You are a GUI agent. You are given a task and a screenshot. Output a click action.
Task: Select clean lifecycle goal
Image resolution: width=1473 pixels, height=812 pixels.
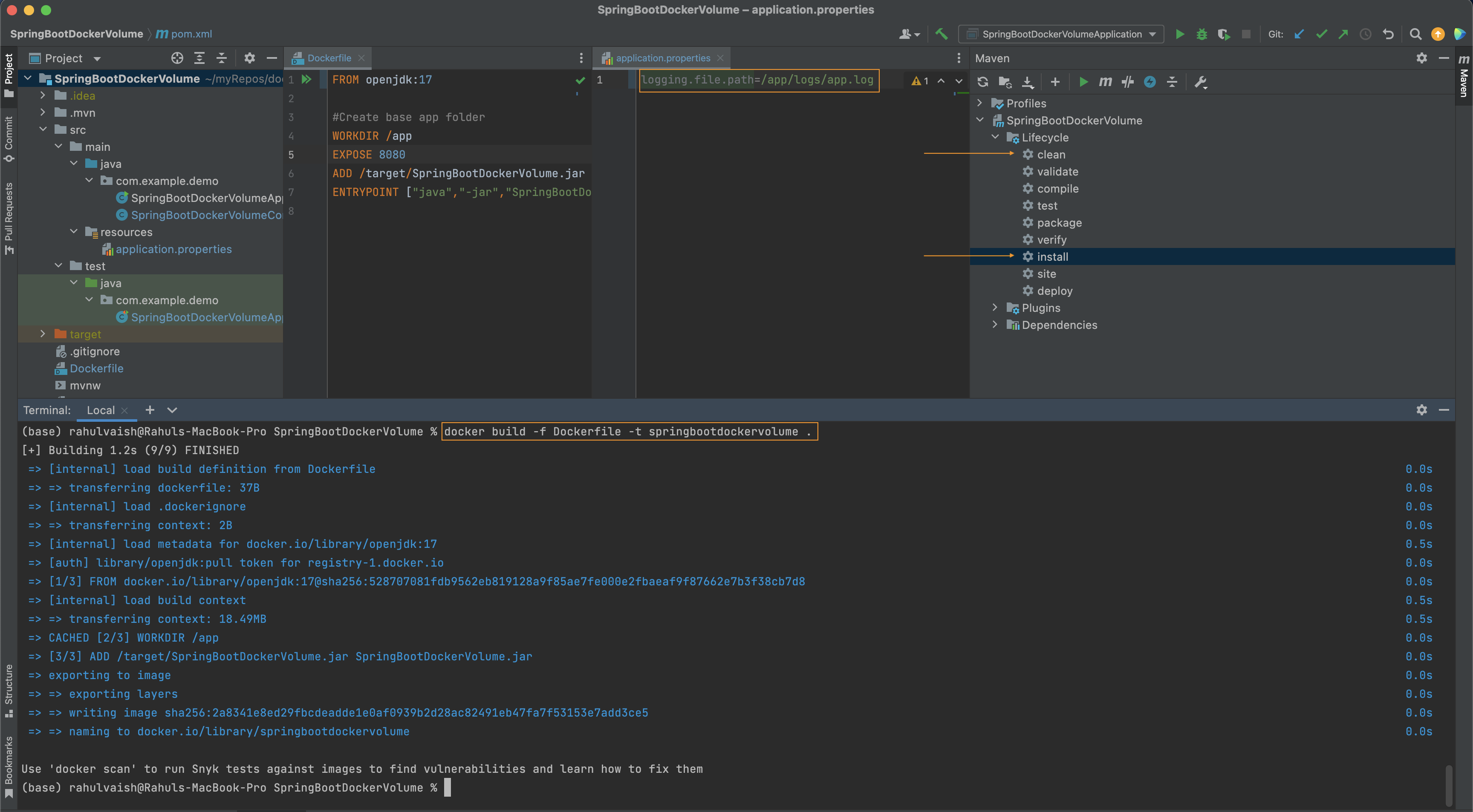click(x=1051, y=154)
